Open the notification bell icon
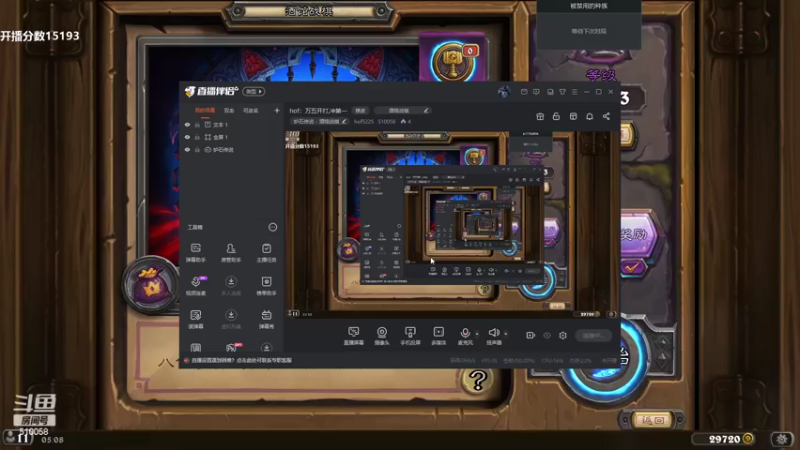The image size is (800, 450). tap(589, 116)
